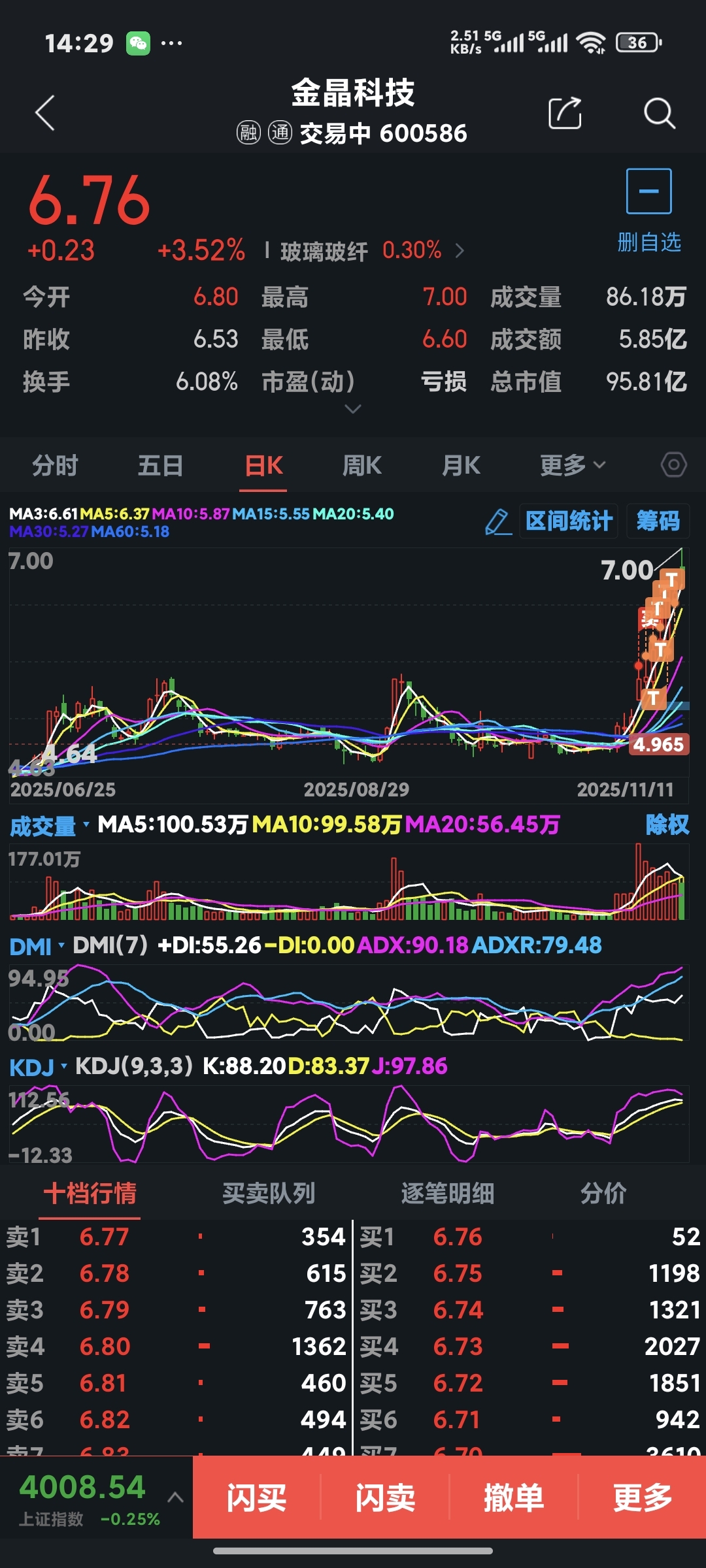Open 玻璃玻纤 sector arrow
Screen dimensions: 706x1568
tap(460, 251)
